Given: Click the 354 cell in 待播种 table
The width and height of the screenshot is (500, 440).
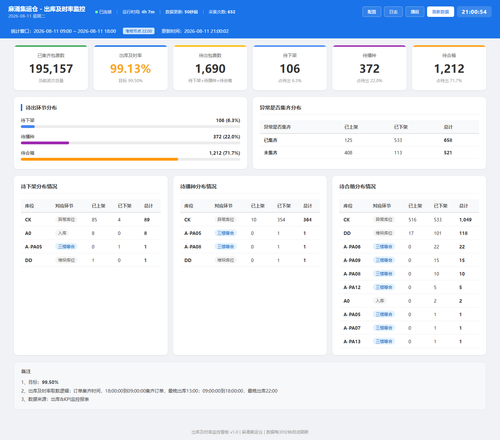Looking at the screenshot, I should coord(281,220).
